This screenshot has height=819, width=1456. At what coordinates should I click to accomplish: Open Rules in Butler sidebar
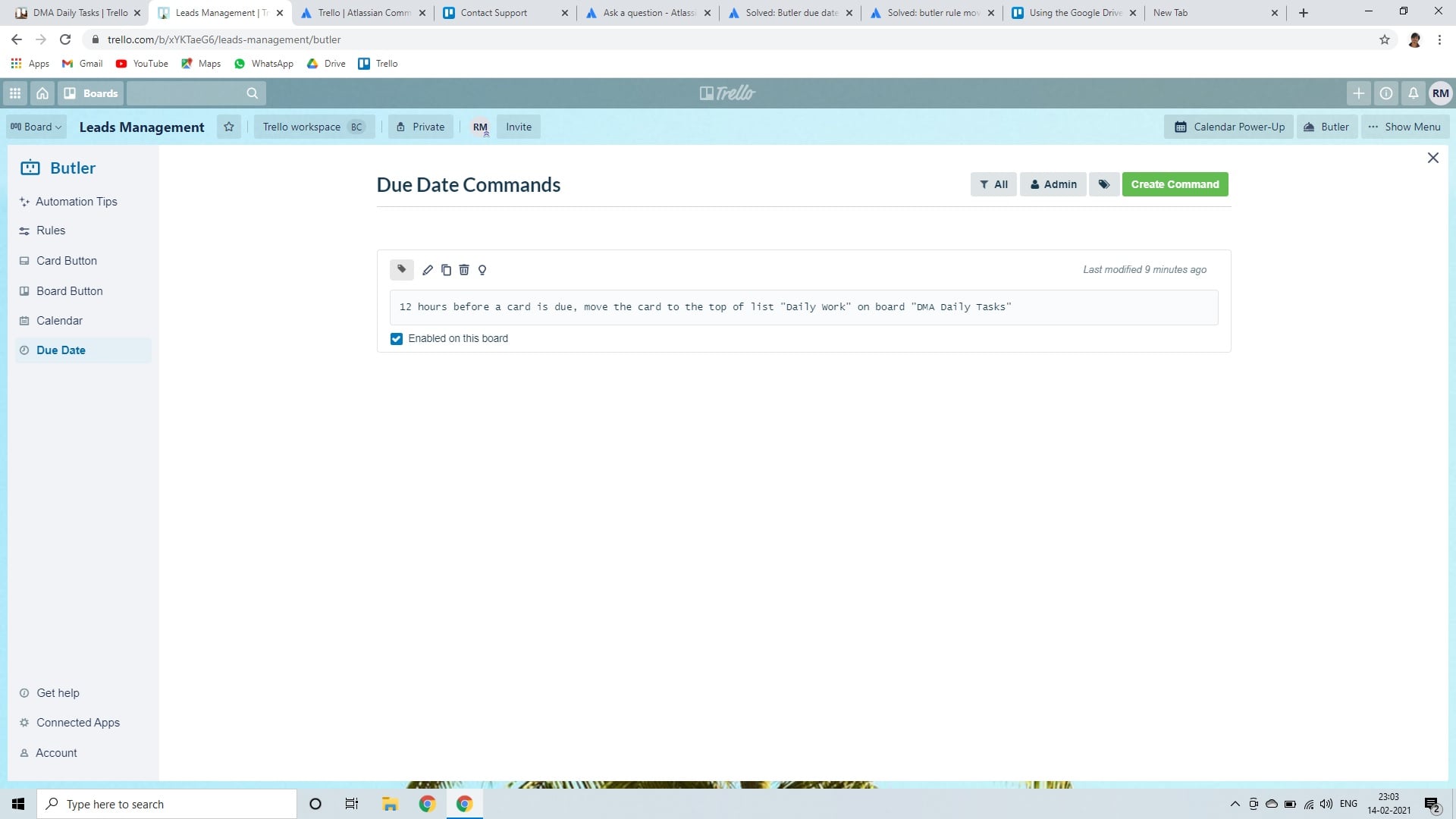[x=51, y=231]
